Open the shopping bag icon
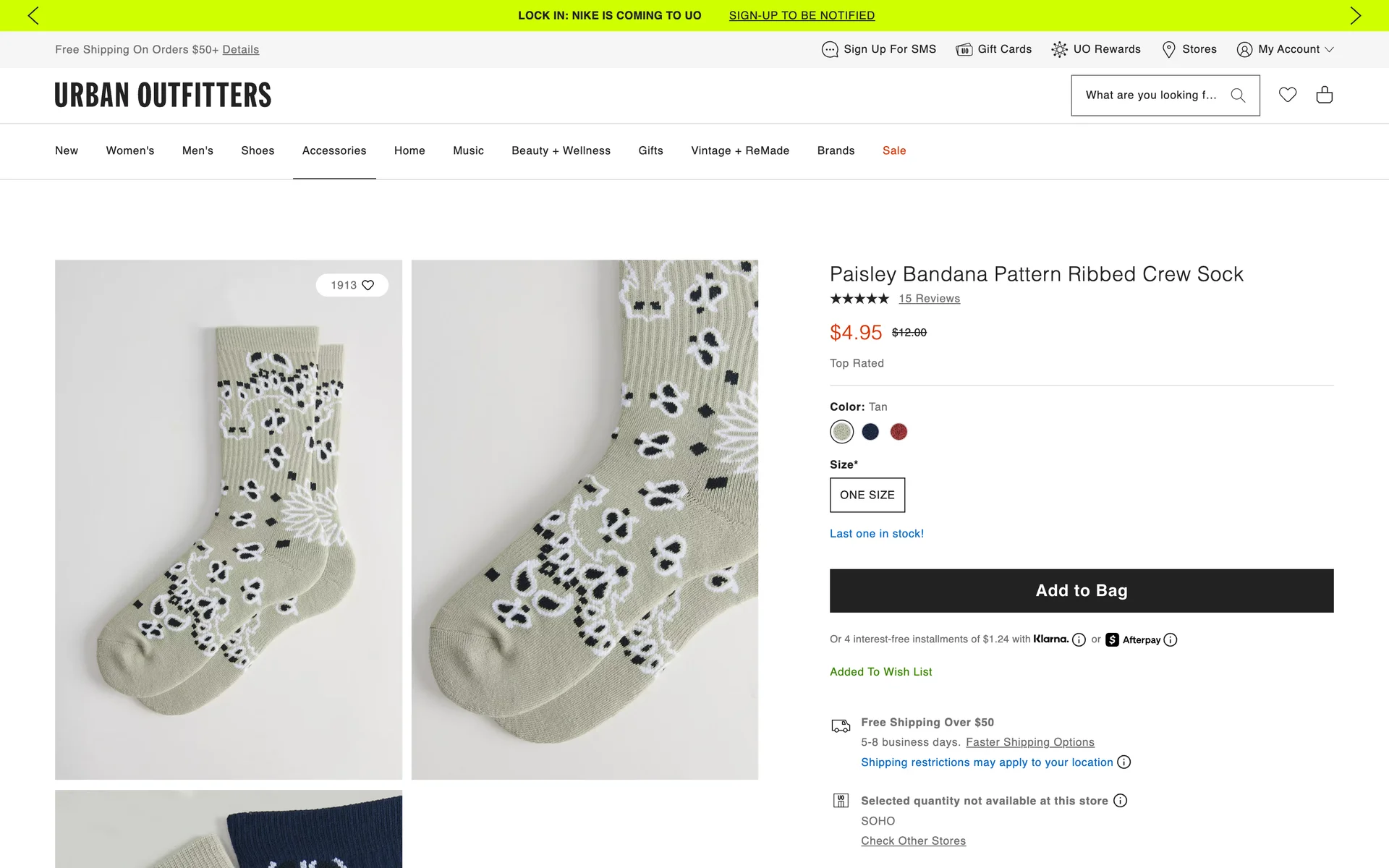 tap(1324, 95)
